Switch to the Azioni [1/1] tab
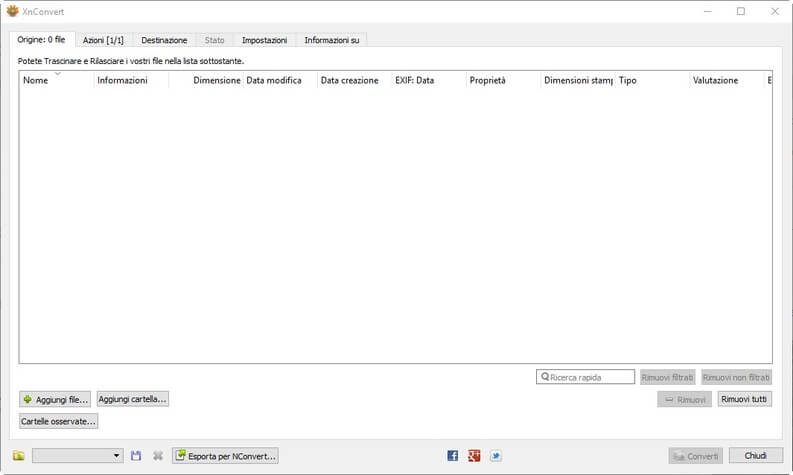Image resolution: width=793 pixels, height=475 pixels. (104, 40)
